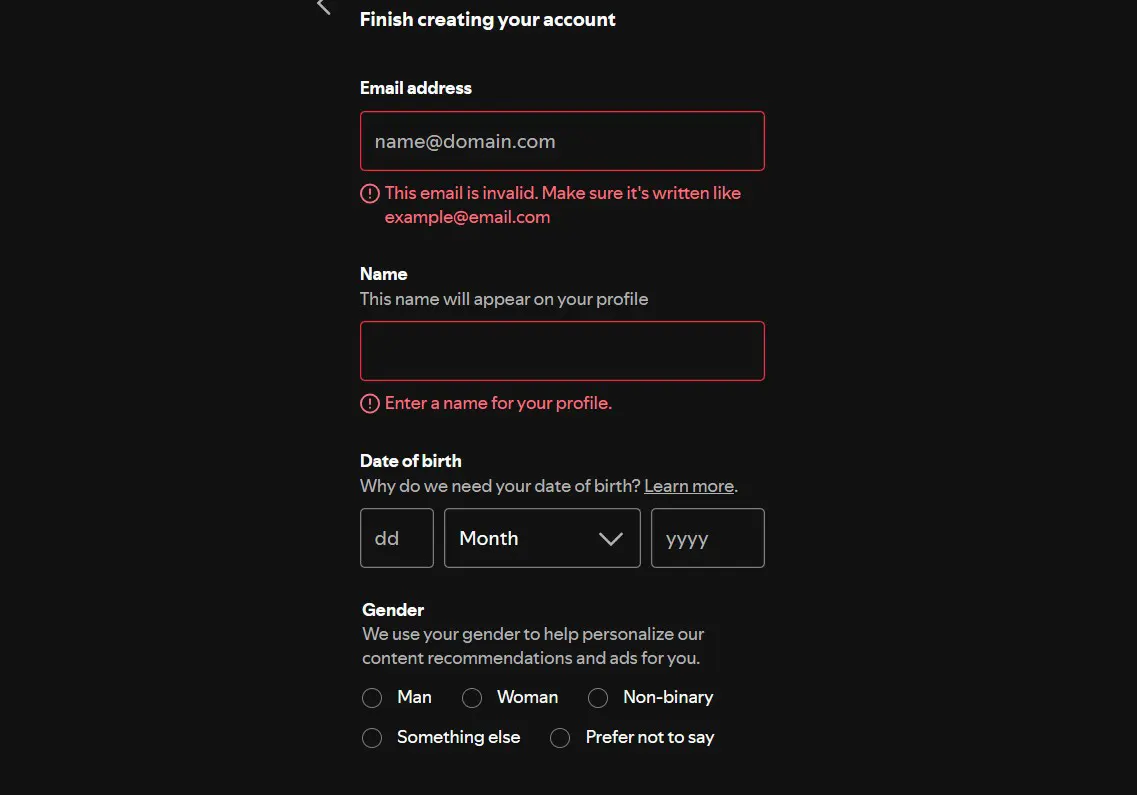The width and height of the screenshot is (1137, 795).
Task: Click the yyyy year input box
Action: click(707, 538)
